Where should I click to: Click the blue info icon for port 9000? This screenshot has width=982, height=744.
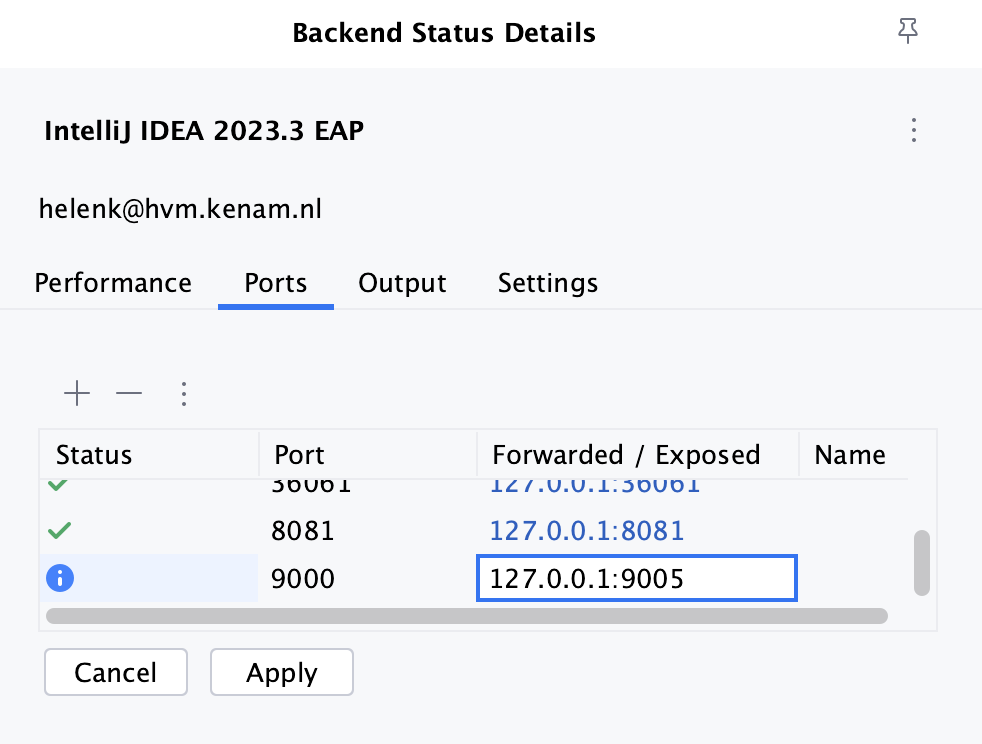pyautogui.click(x=61, y=578)
